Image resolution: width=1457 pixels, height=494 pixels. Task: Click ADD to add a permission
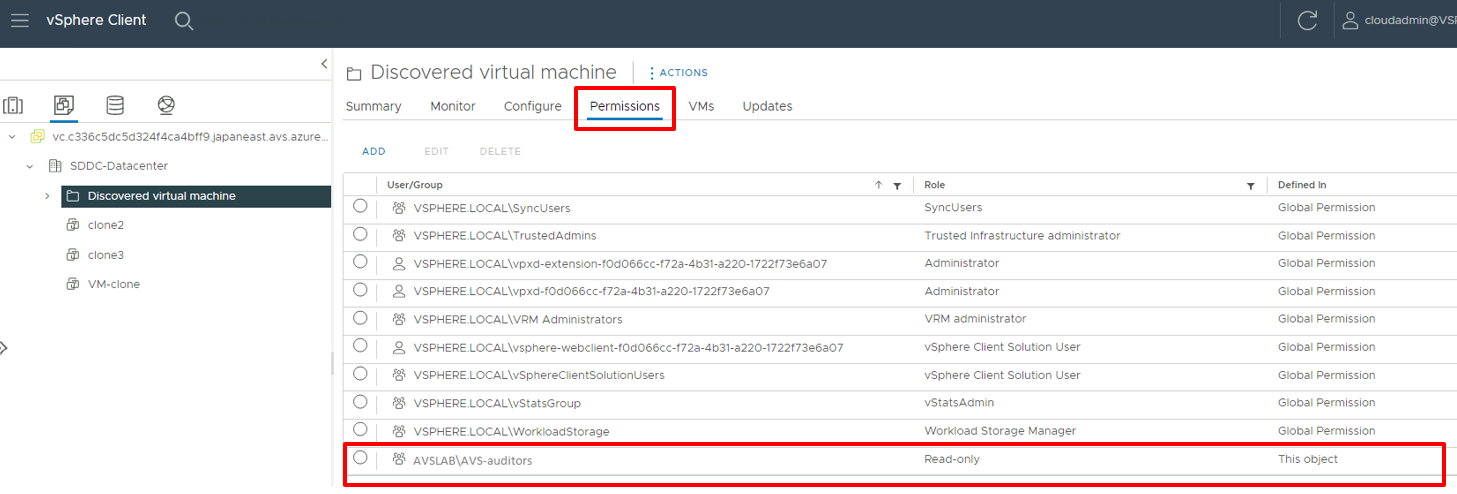374,152
